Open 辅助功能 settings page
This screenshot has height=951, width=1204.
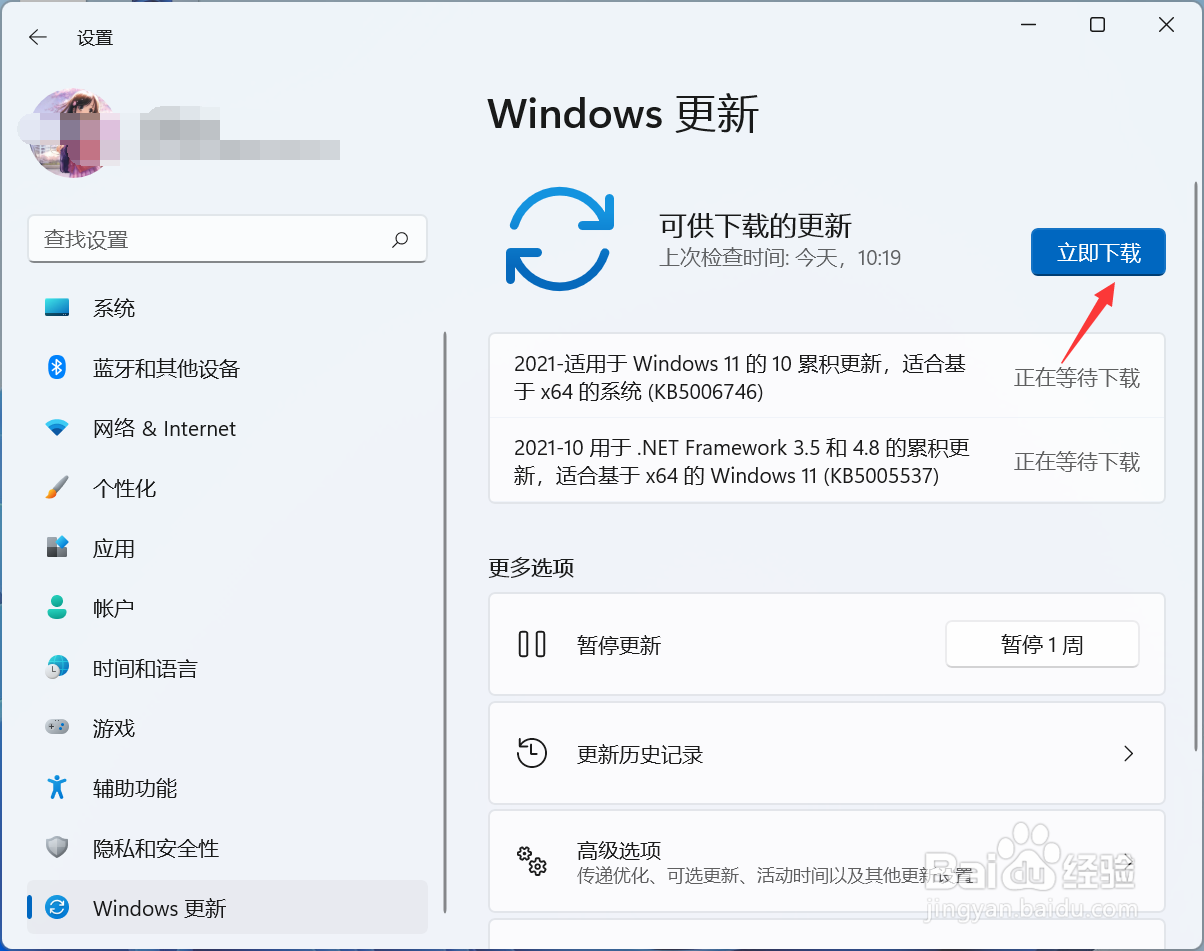227,788
